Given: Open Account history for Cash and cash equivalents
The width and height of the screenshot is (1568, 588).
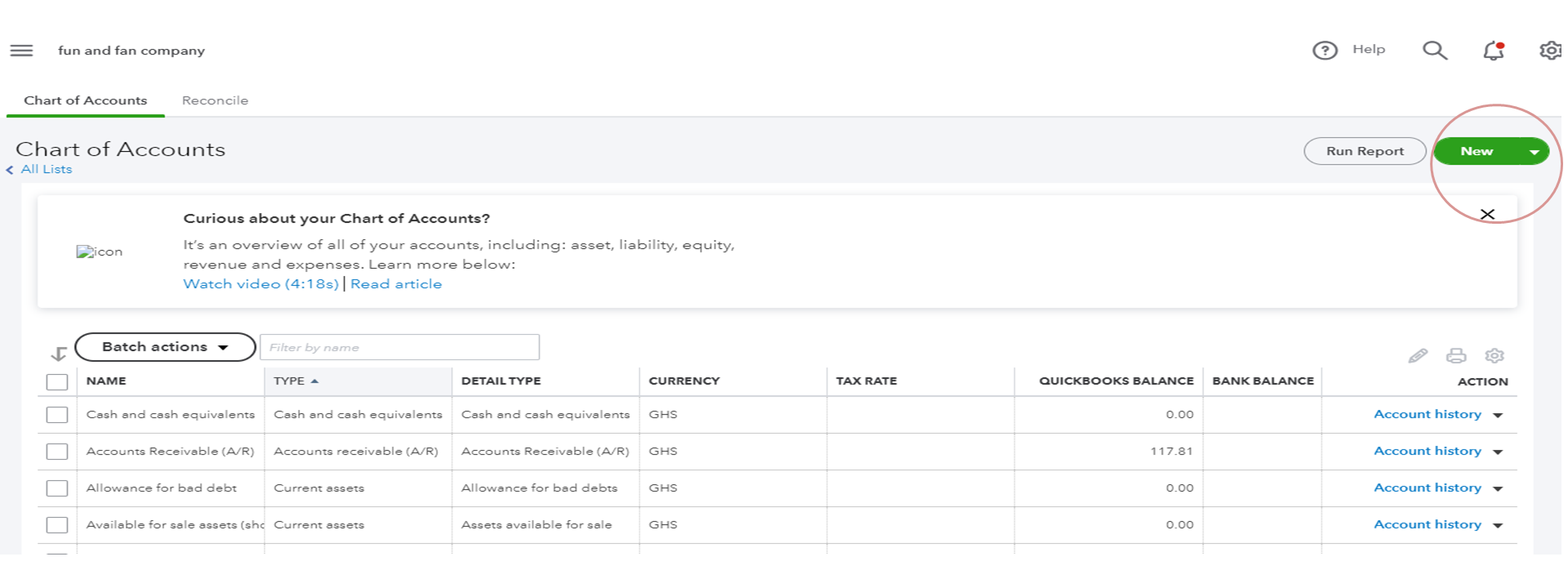Looking at the screenshot, I should click(x=1428, y=415).
